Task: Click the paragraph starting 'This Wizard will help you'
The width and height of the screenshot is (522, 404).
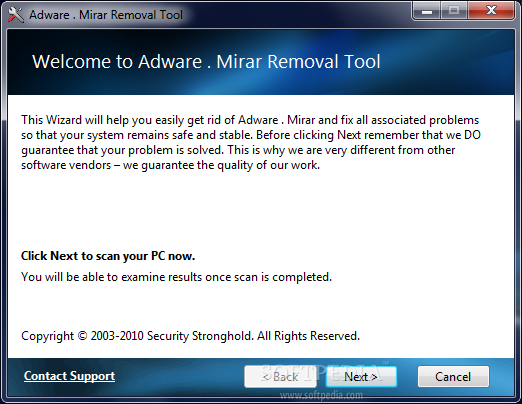Action: (251, 142)
